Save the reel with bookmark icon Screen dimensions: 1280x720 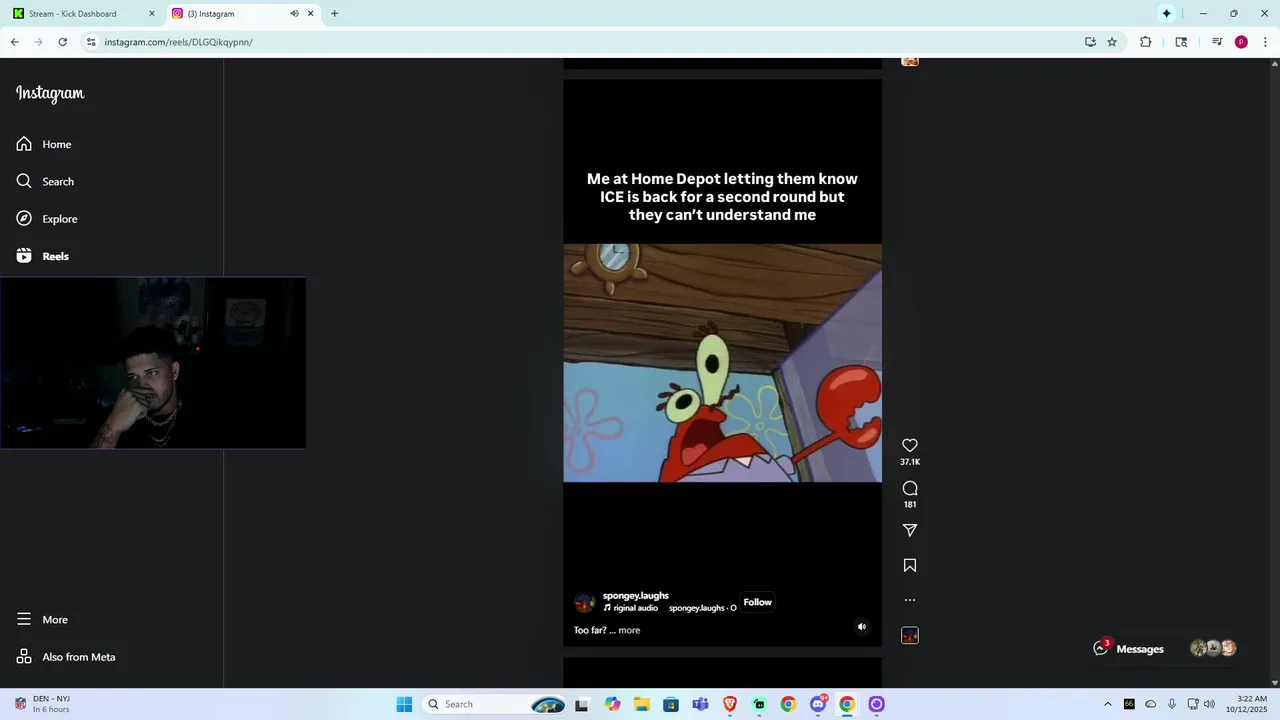(x=910, y=565)
